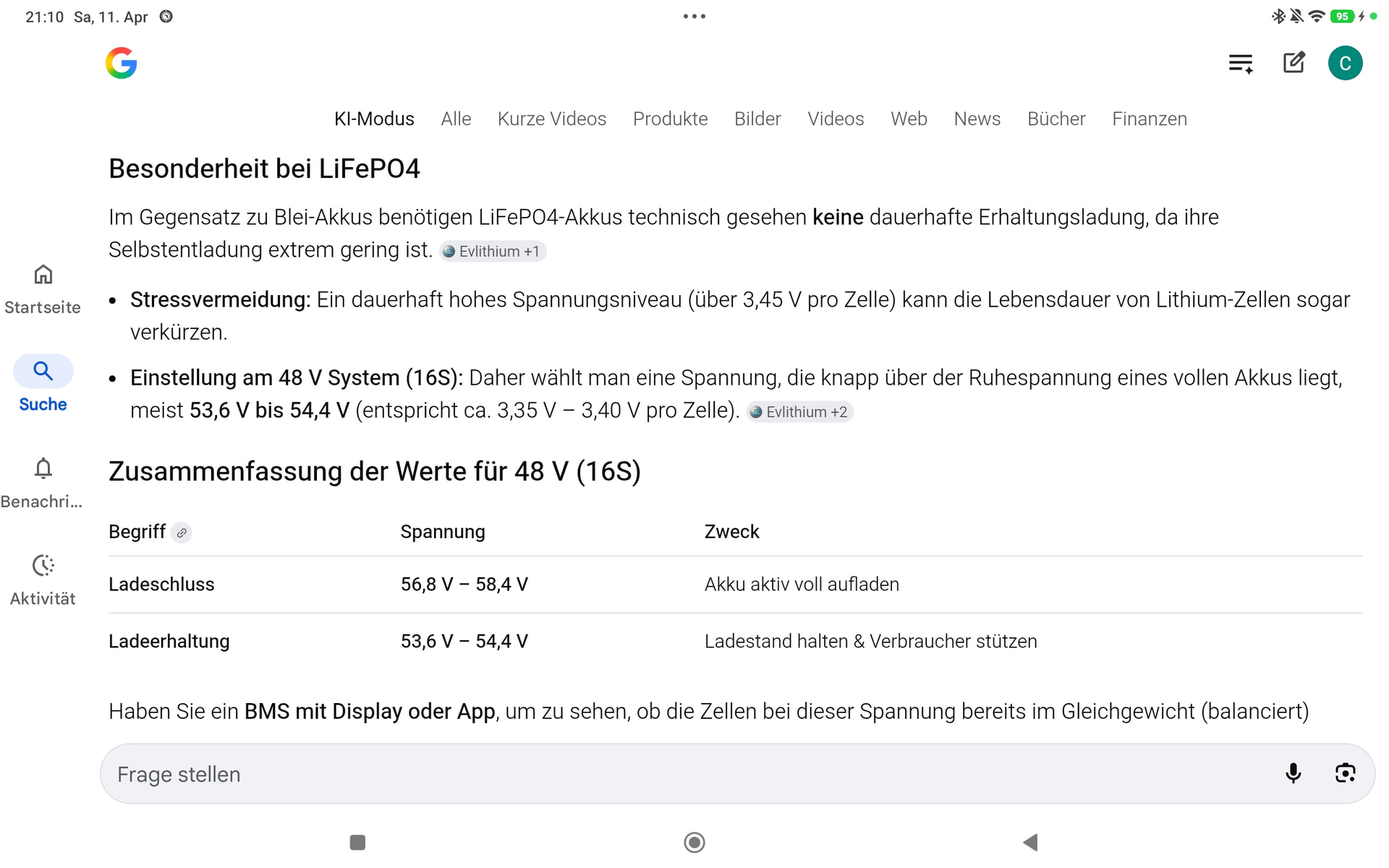The width and height of the screenshot is (1389, 868).
Task: Tap the Android back navigation triangle
Action: pos(1031,842)
